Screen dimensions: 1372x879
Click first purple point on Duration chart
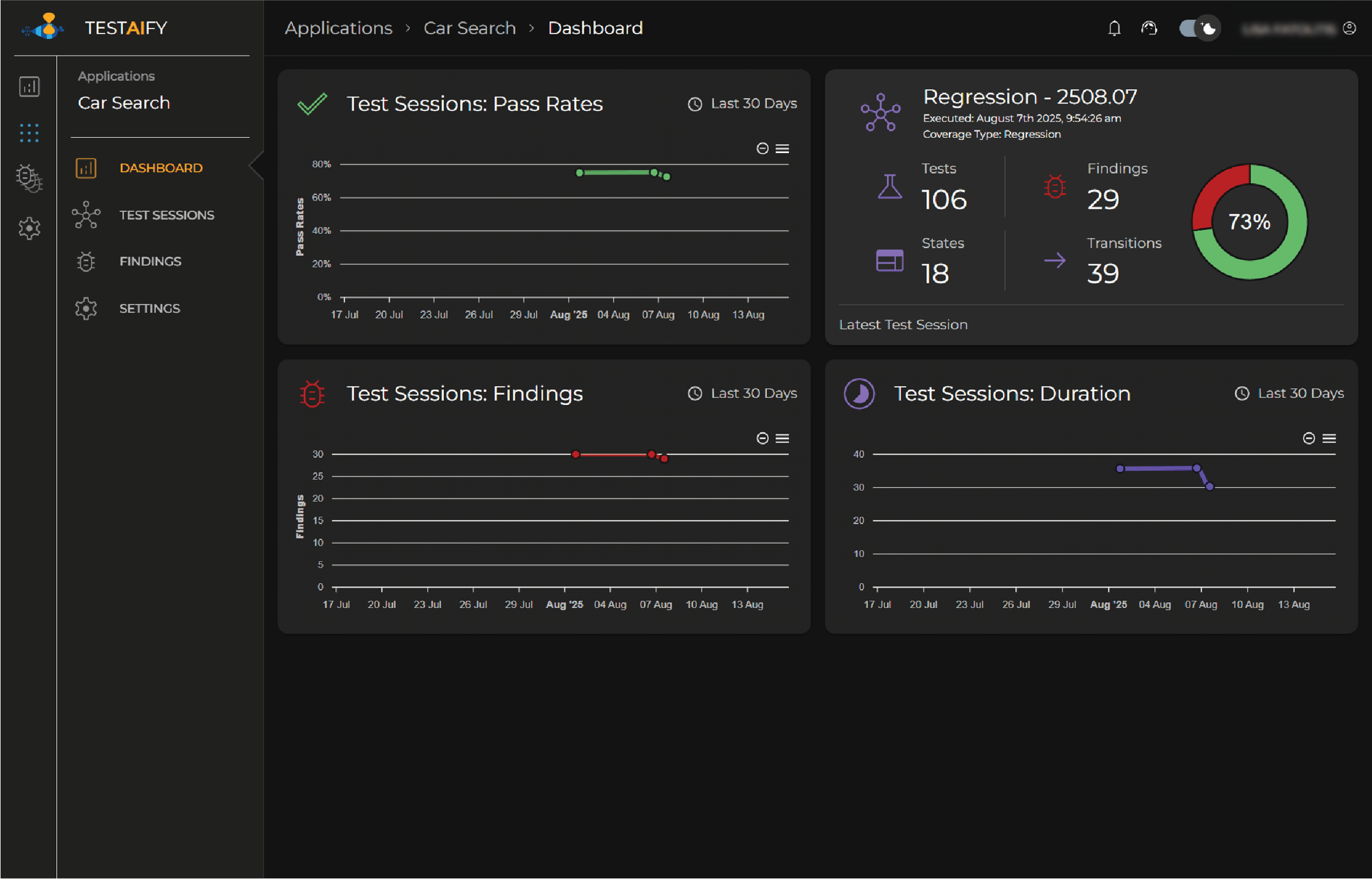click(x=1120, y=469)
